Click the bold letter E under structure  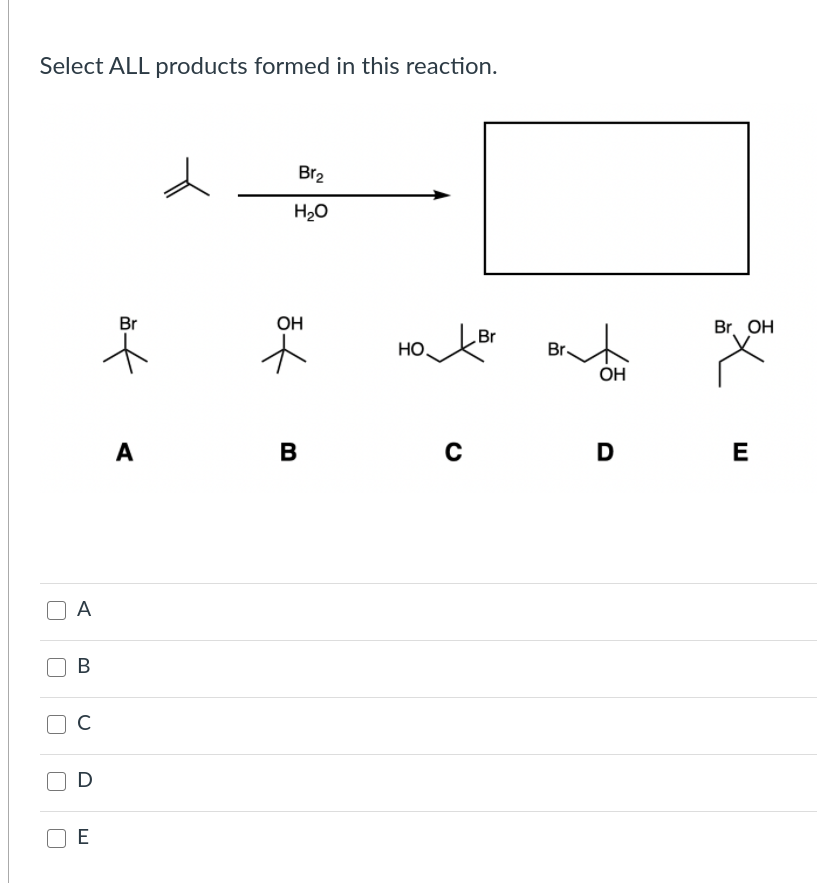740,452
